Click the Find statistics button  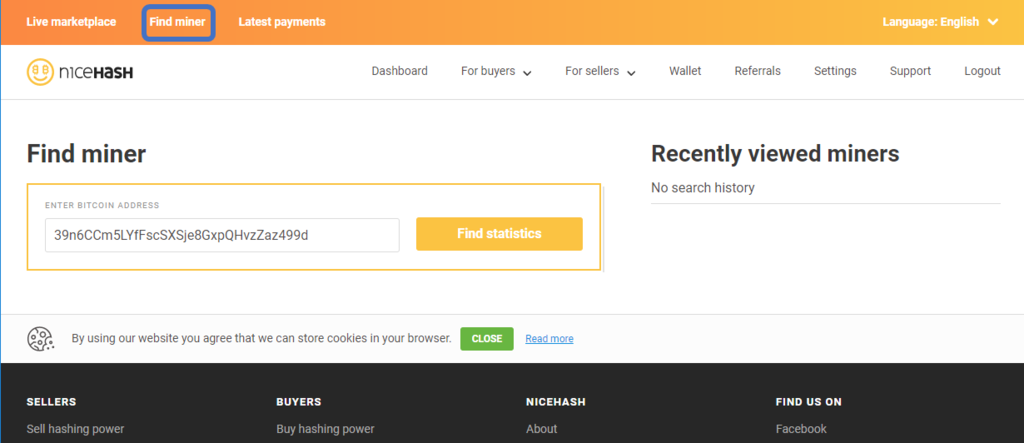(x=499, y=234)
